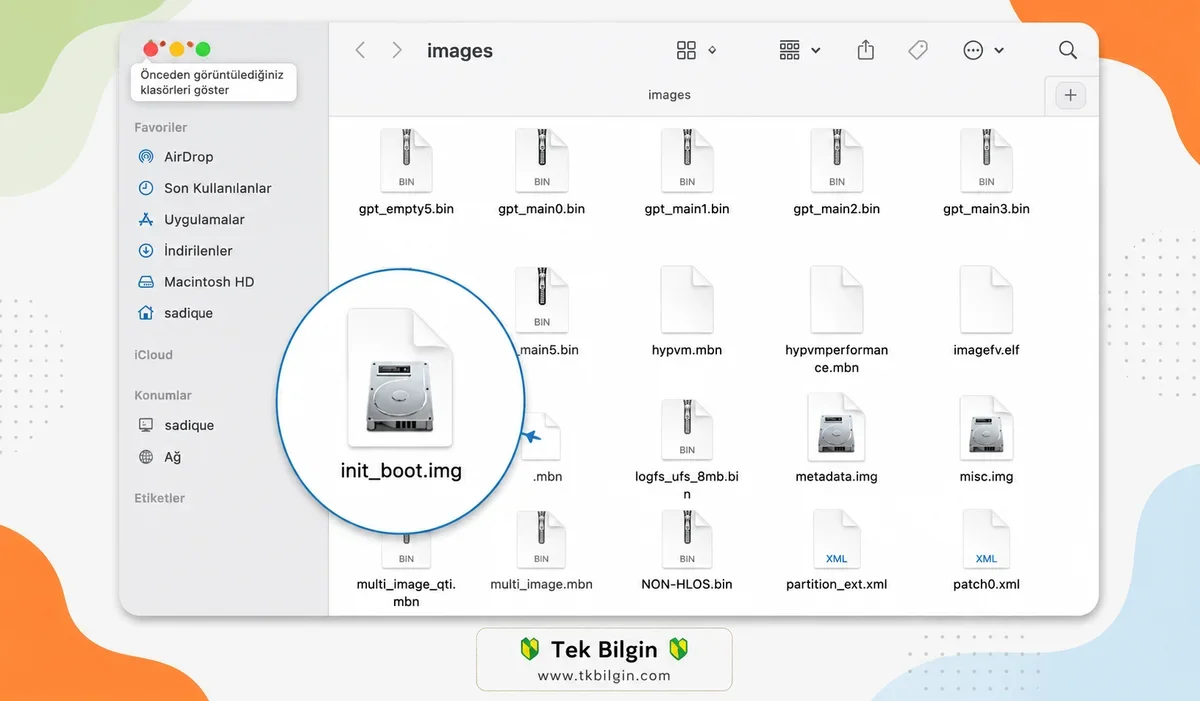1200x701 pixels.
Task: Select the partition_ext.xml file
Action: coord(836,552)
